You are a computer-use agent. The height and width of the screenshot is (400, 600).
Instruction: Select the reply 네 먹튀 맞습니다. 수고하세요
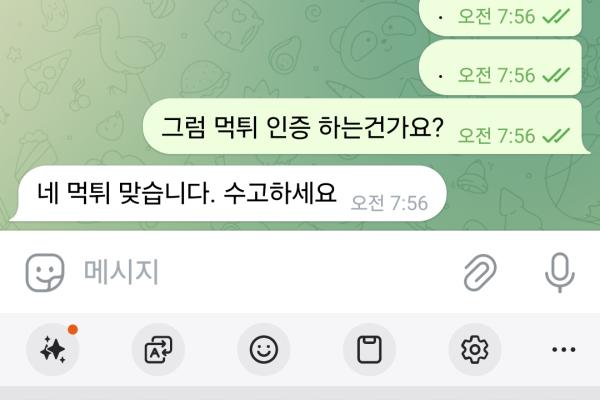tap(228, 193)
